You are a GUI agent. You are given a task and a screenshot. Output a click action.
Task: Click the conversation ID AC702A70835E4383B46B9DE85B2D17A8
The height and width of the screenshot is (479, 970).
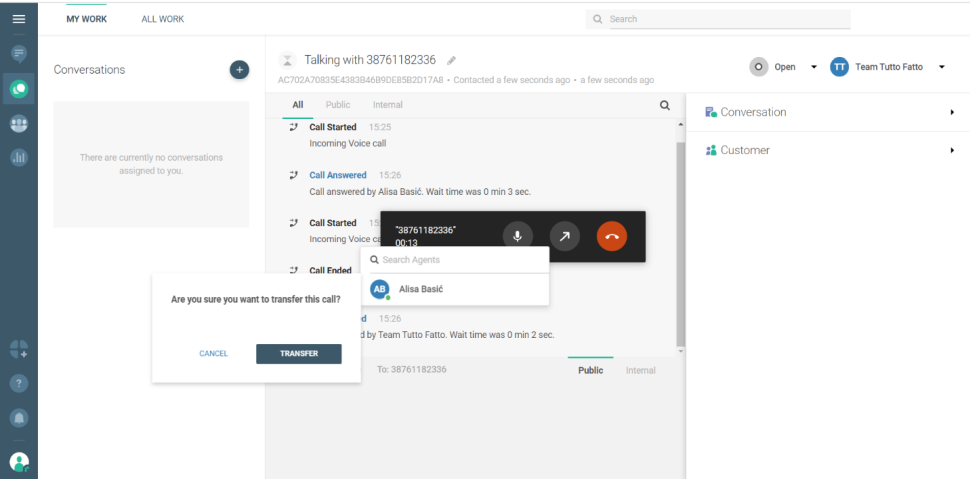pos(361,80)
